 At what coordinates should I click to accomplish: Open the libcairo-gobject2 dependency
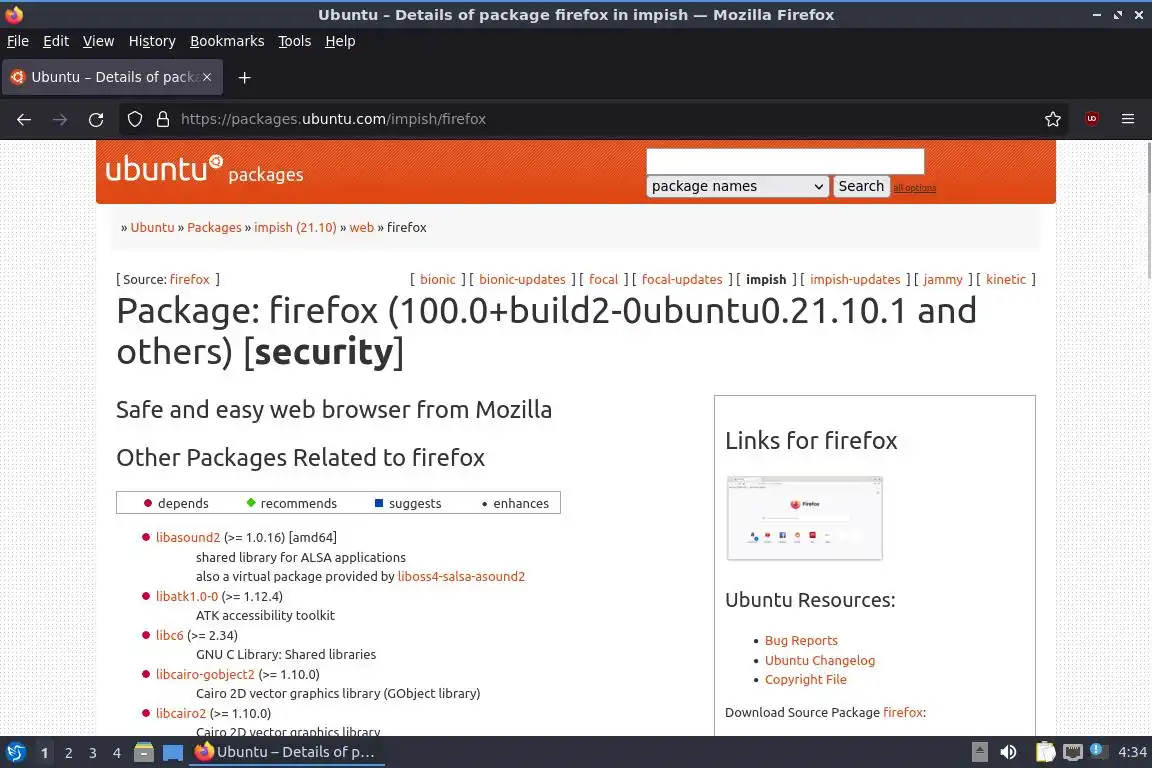(205, 674)
